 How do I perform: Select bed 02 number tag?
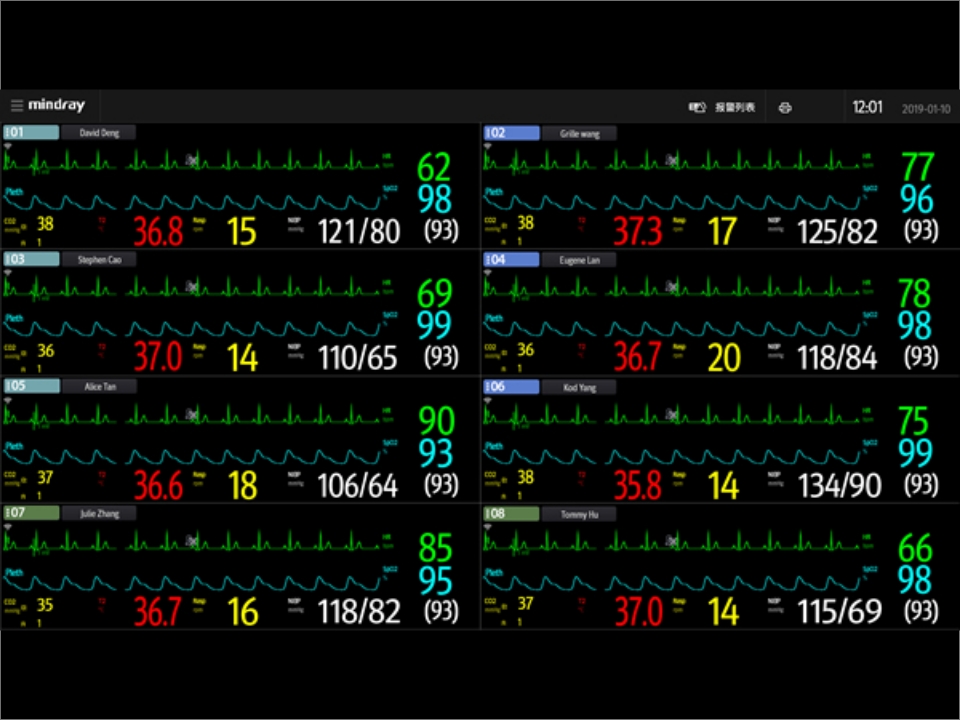511,132
